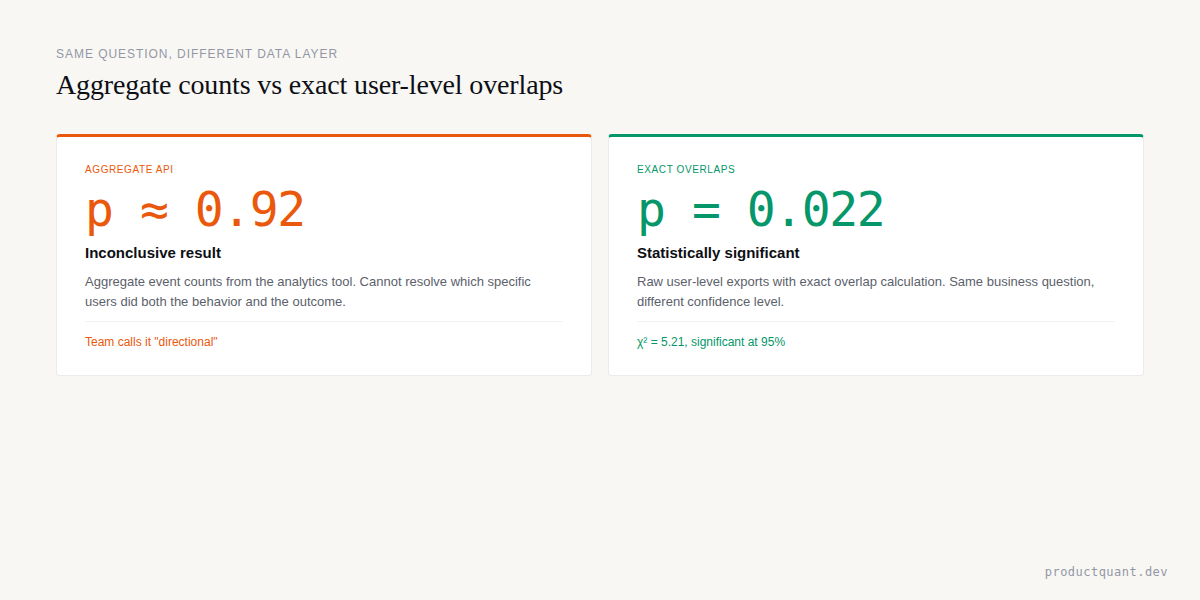
Task: Click the 'Team calls it "directional"' note
Action: pyautogui.click(x=151, y=342)
